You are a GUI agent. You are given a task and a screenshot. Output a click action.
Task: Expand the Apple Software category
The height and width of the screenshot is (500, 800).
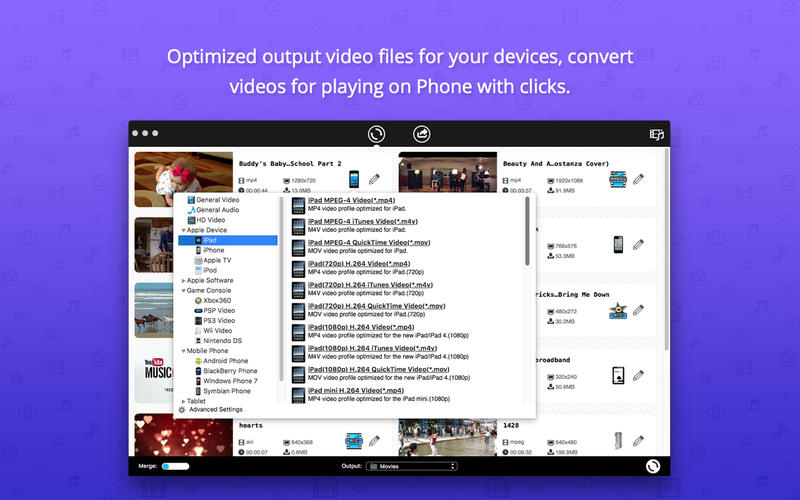[x=183, y=281]
